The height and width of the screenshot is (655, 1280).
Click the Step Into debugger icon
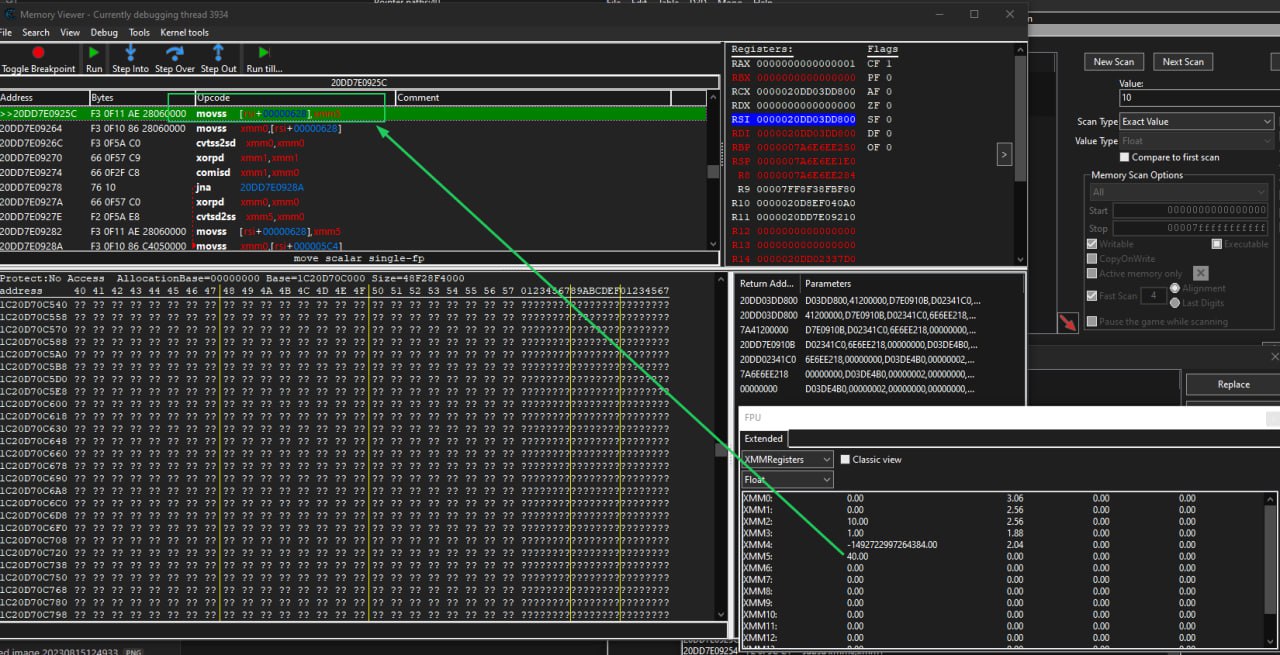pyautogui.click(x=130, y=53)
